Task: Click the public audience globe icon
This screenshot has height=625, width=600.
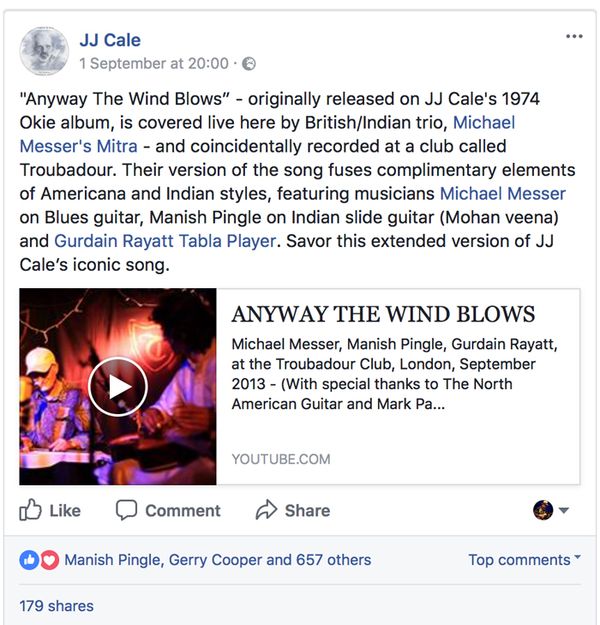Action: pos(249,64)
